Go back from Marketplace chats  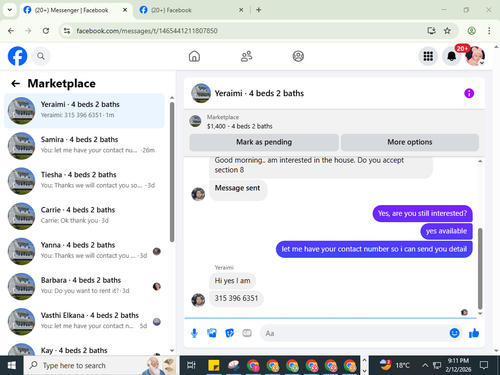tap(15, 83)
